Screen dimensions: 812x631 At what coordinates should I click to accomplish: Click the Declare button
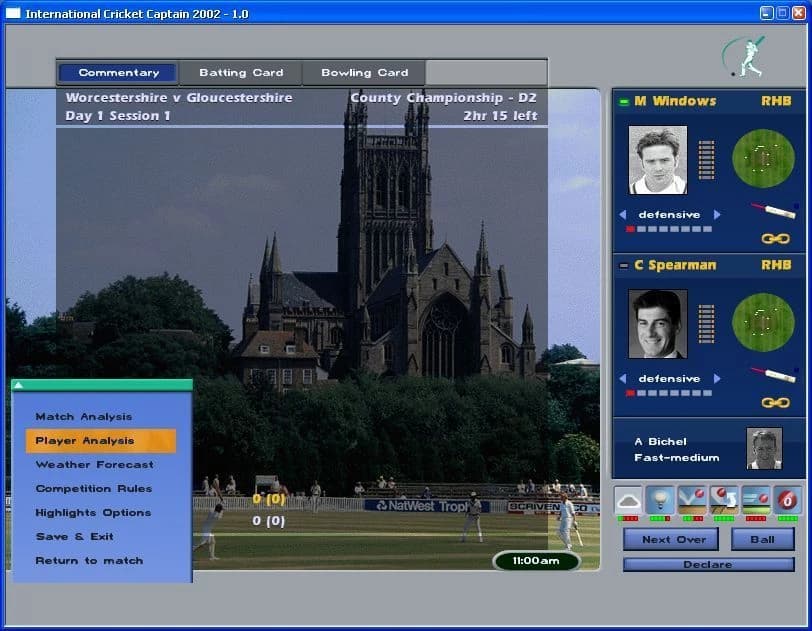coord(706,564)
